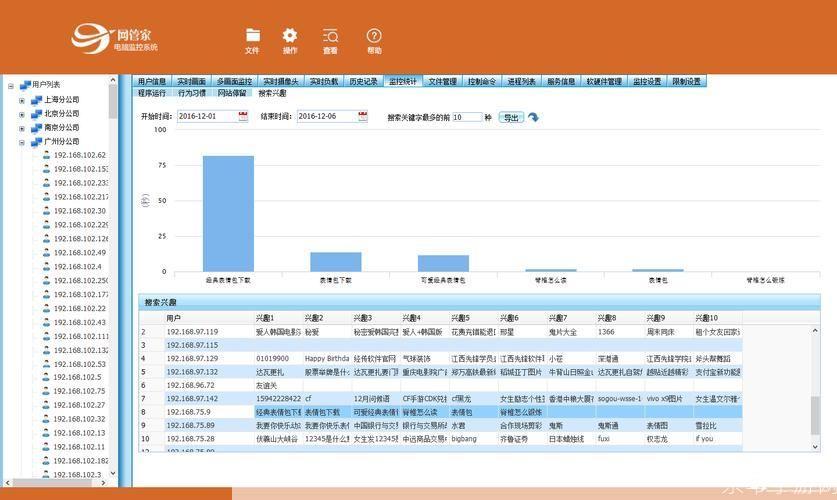
Task: Click user icon for 192.168.102.4
Action: (x=46, y=266)
